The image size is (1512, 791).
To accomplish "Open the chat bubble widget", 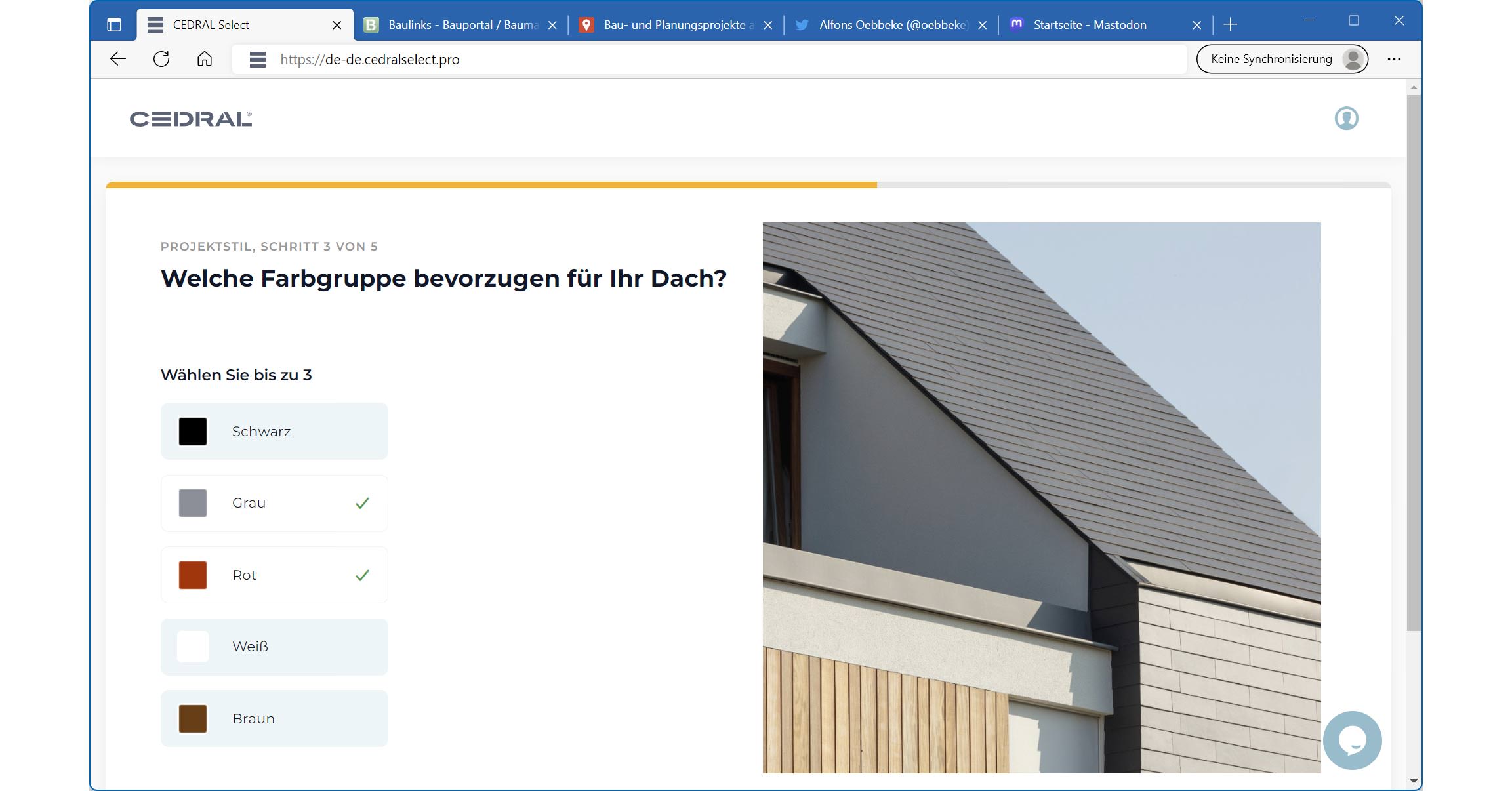I will pyautogui.click(x=1352, y=740).
